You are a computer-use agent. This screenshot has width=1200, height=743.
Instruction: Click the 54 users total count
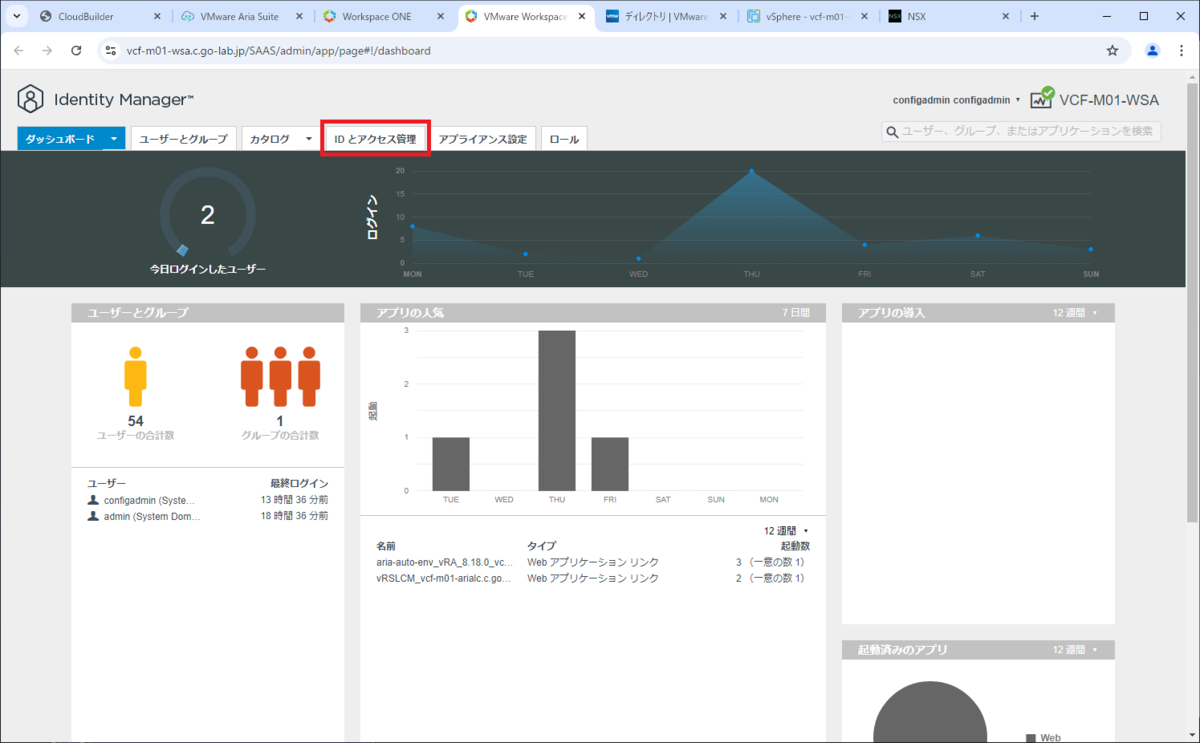[x=136, y=421]
